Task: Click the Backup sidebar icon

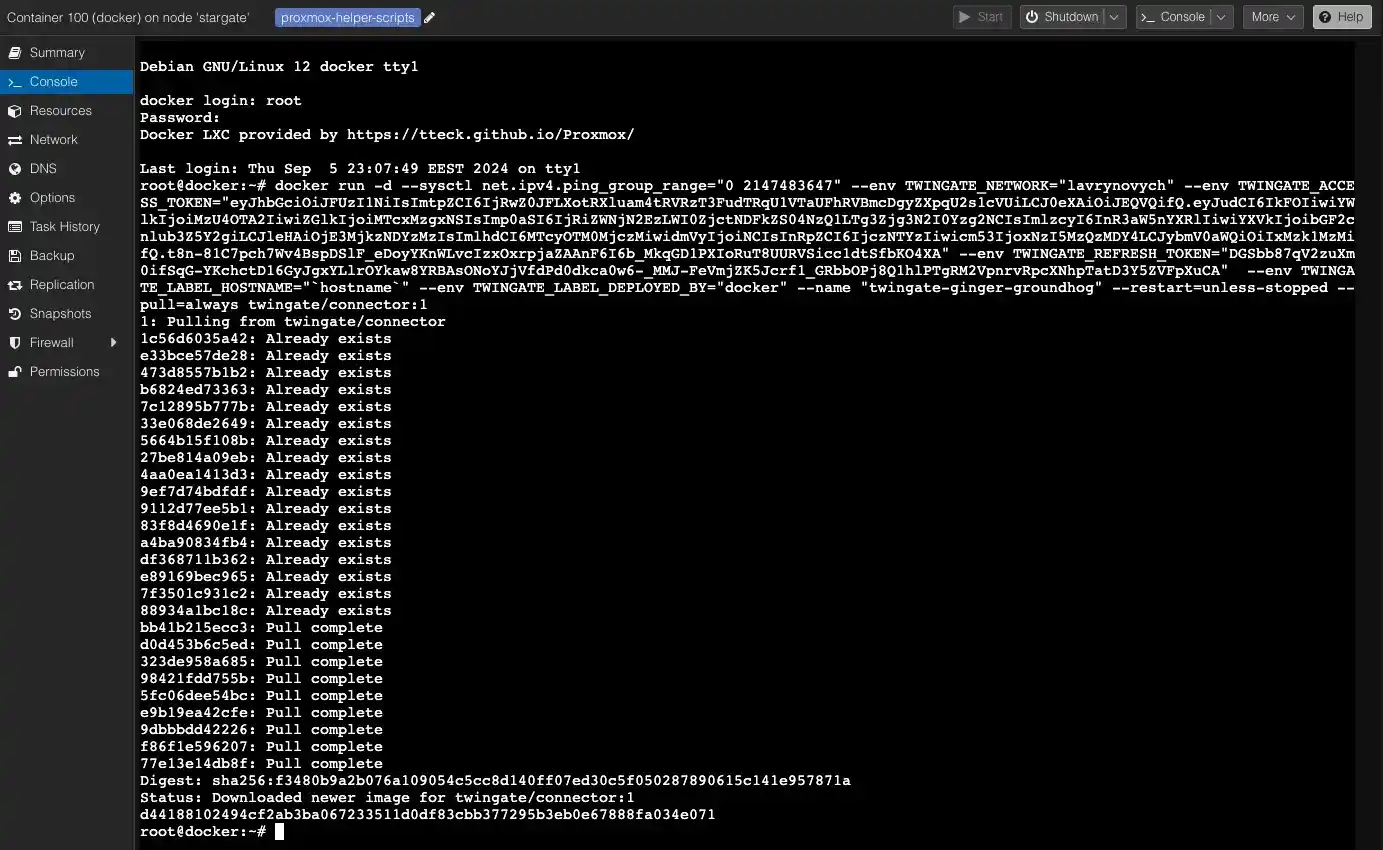Action: (x=15, y=255)
